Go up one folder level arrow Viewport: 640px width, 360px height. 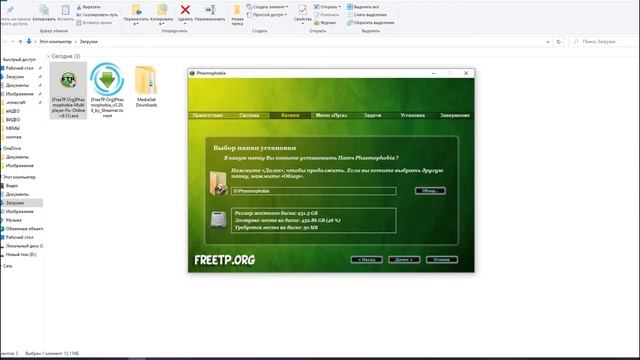(20, 42)
